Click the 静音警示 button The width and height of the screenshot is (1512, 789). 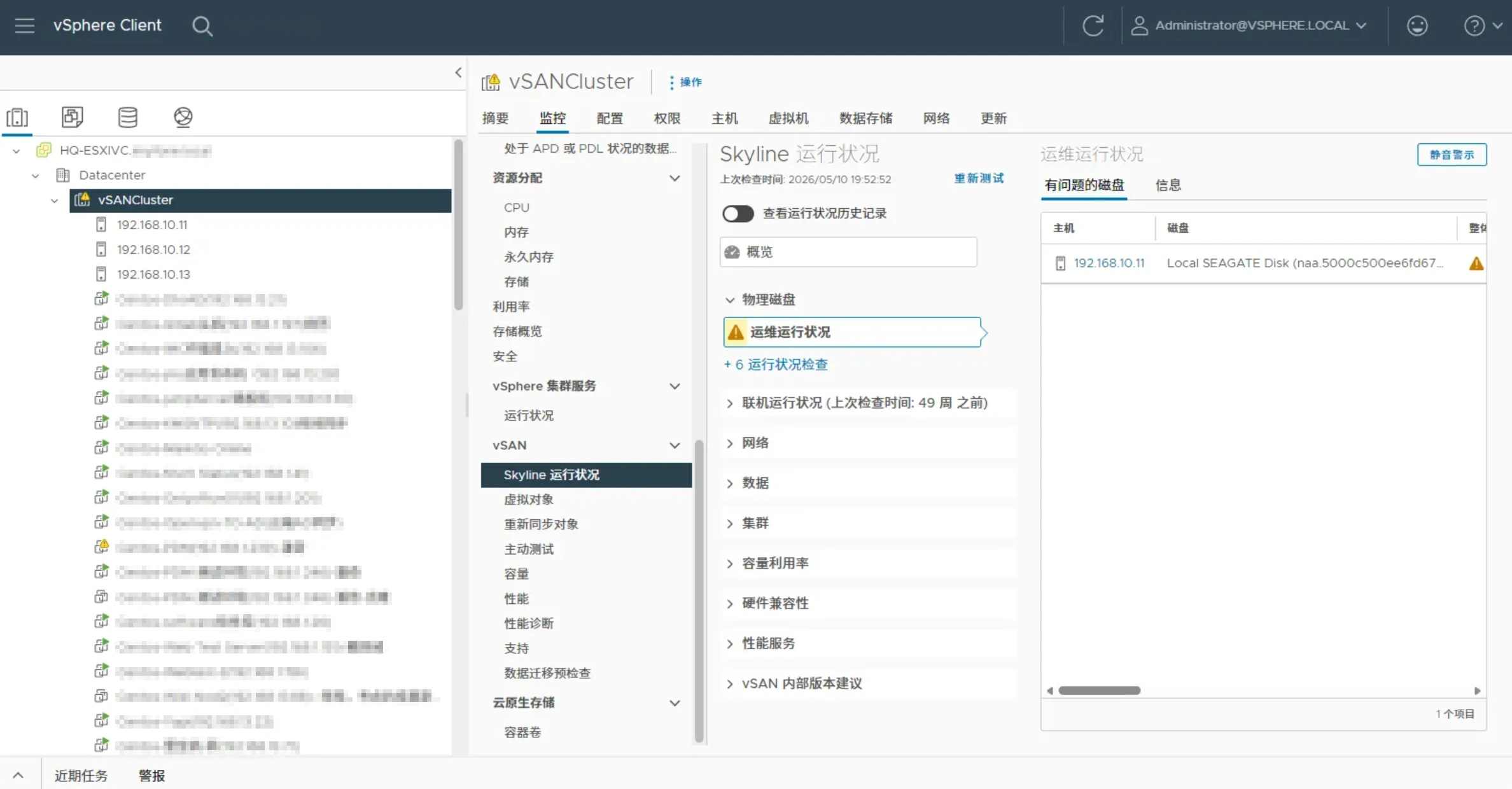[x=1452, y=155]
